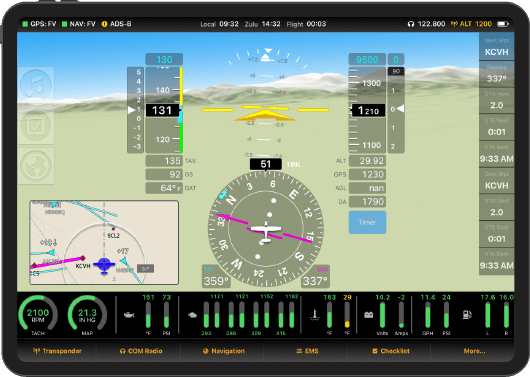Tap GPS altitude value 1230
The image size is (530, 377).
(x=367, y=174)
